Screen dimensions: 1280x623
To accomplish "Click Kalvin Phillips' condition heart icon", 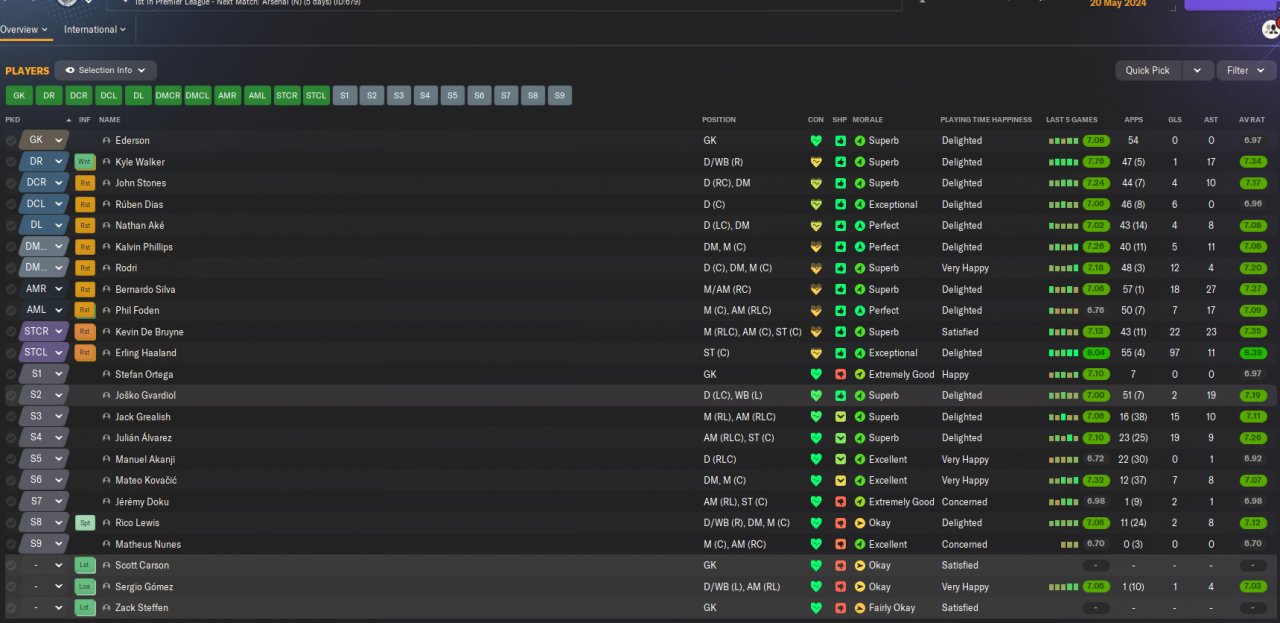I will (816, 247).
